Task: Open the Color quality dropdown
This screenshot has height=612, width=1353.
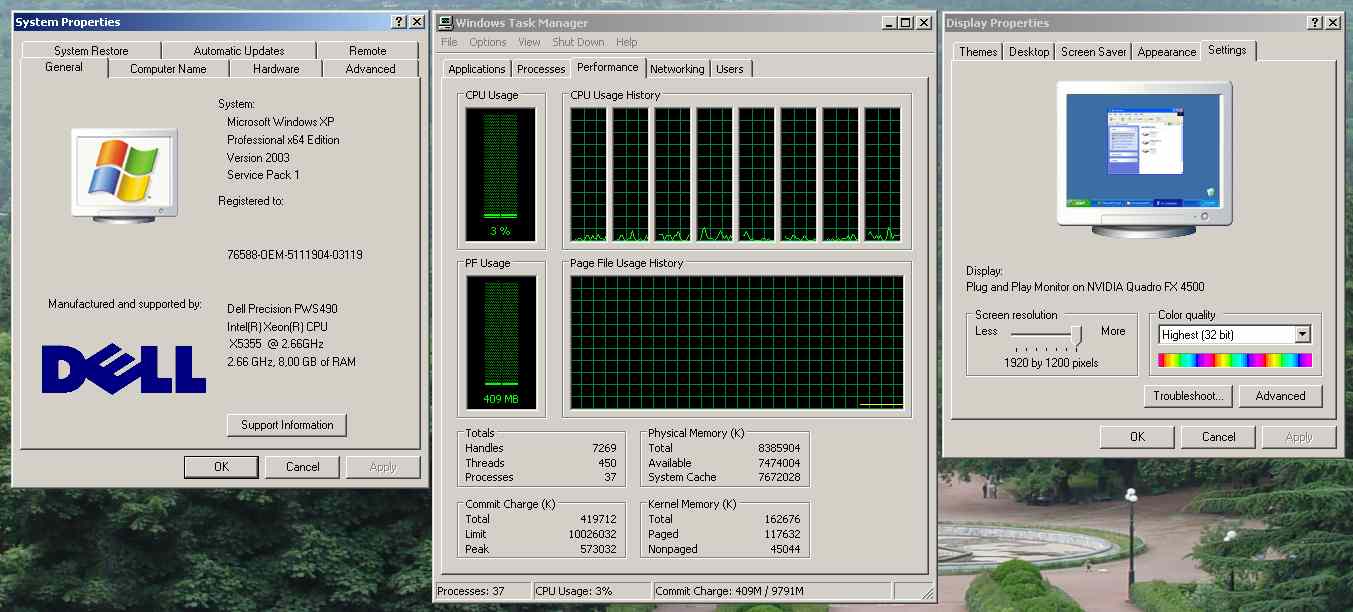Action: pyautogui.click(x=1302, y=335)
